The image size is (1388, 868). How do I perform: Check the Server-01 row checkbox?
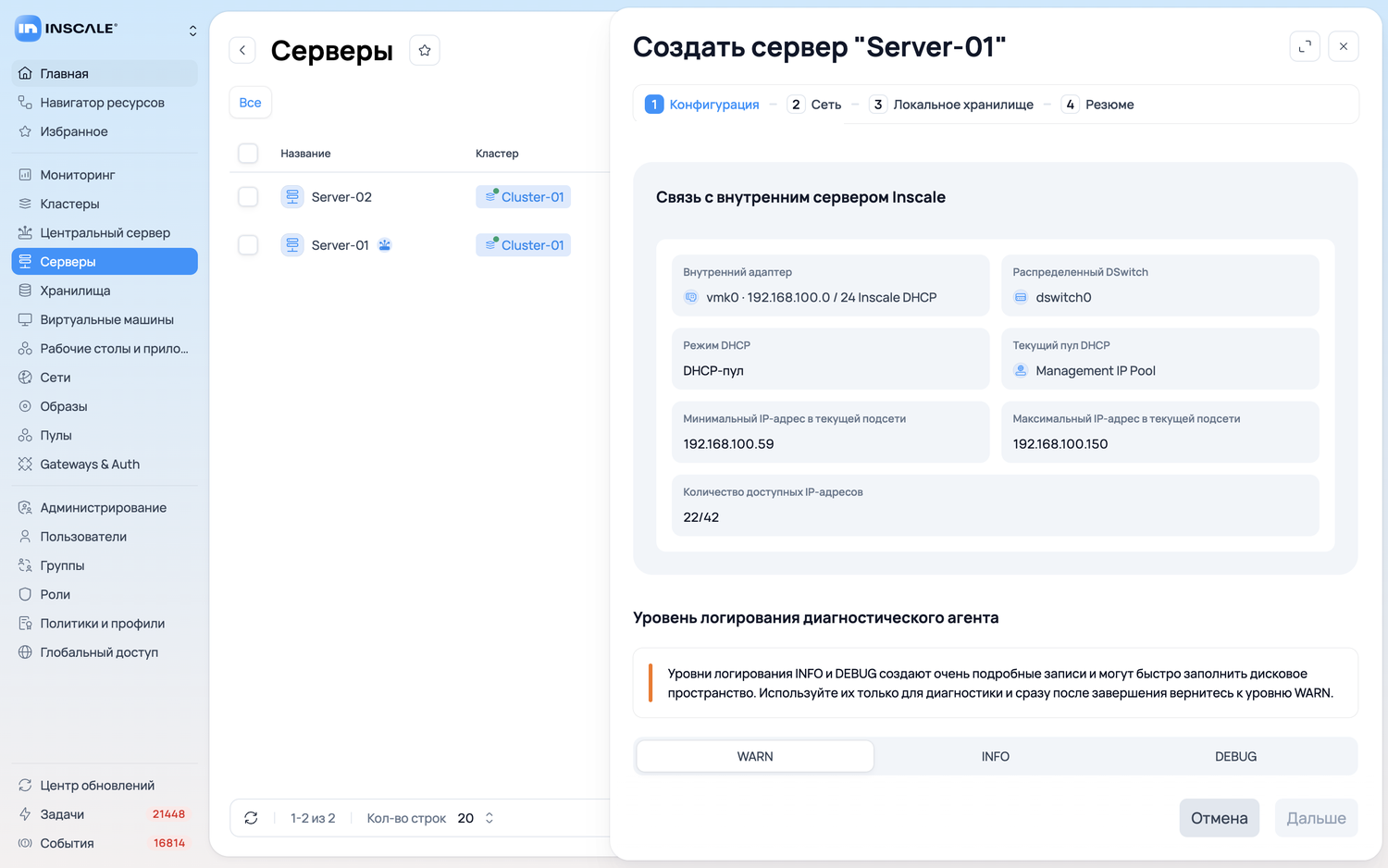click(x=248, y=245)
